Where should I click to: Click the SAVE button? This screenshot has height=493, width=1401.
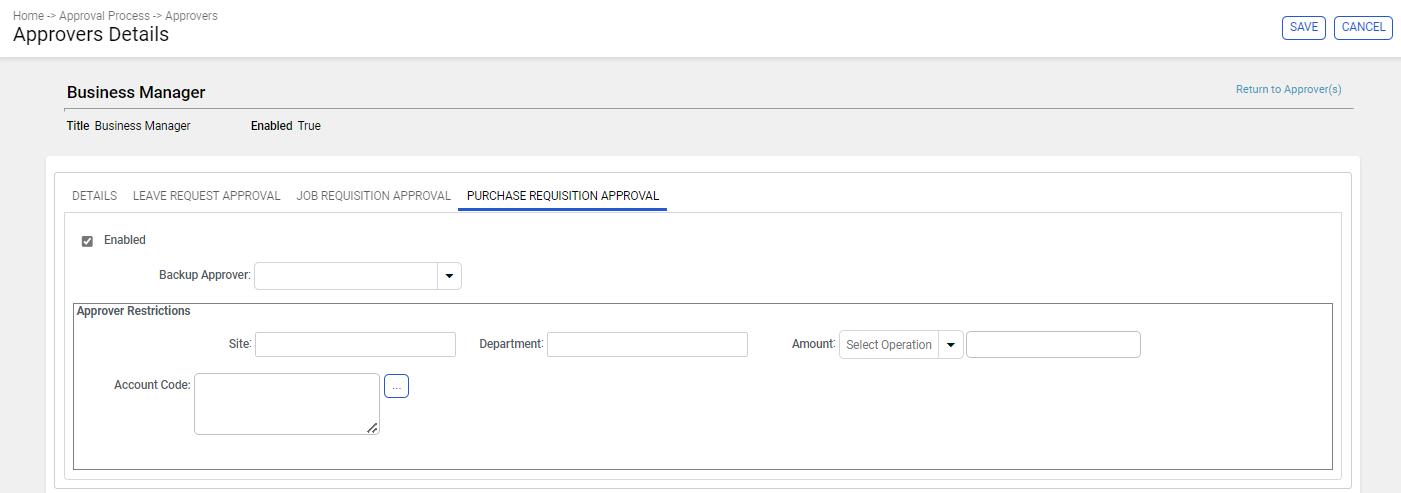click(x=1303, y=27)
